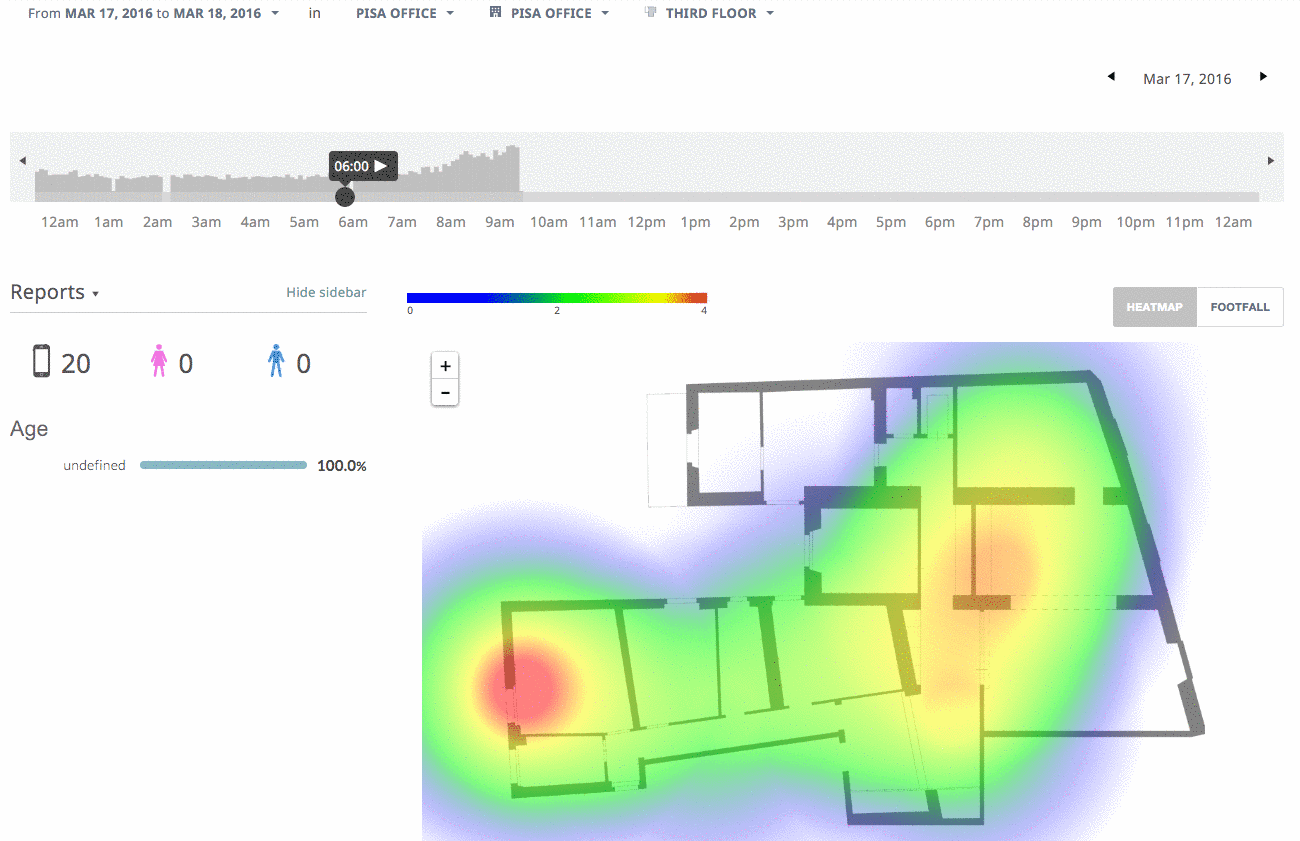The width and height of the screenshot is (1300, 841).
Task: Click the next date arrow beside Mar 17, 2016
Action: pyautogui.click(x=1263, y=77)
